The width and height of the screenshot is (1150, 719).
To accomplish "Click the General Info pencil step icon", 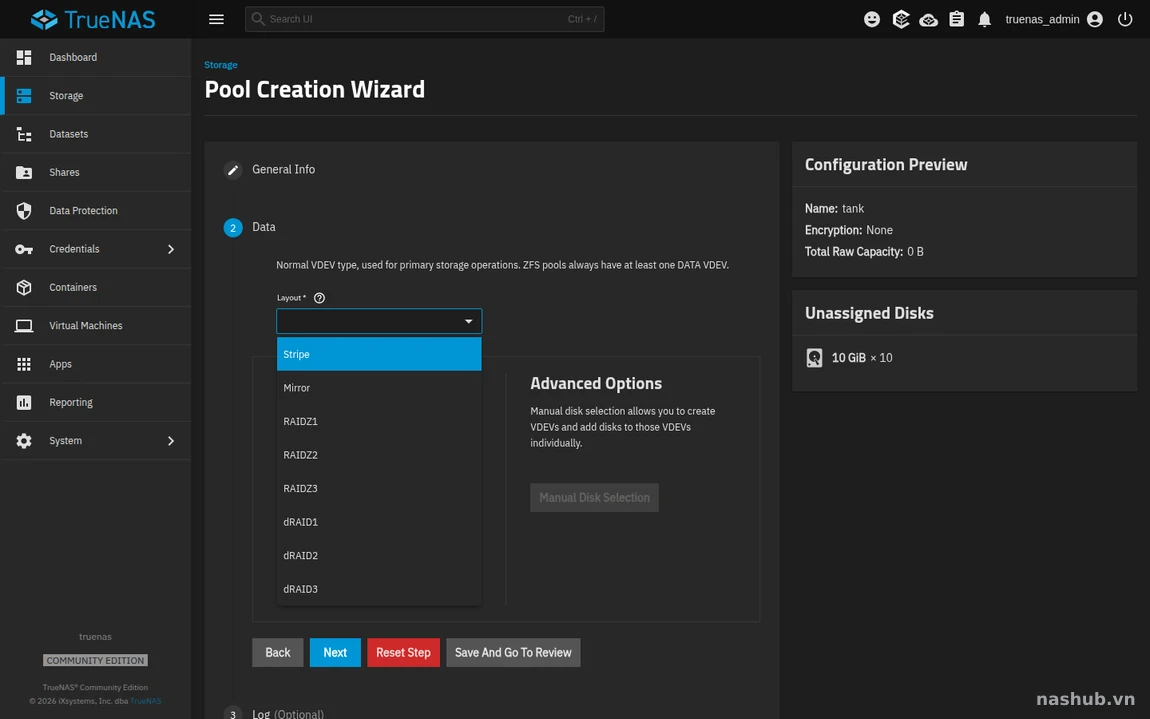I will click(232, 169).
